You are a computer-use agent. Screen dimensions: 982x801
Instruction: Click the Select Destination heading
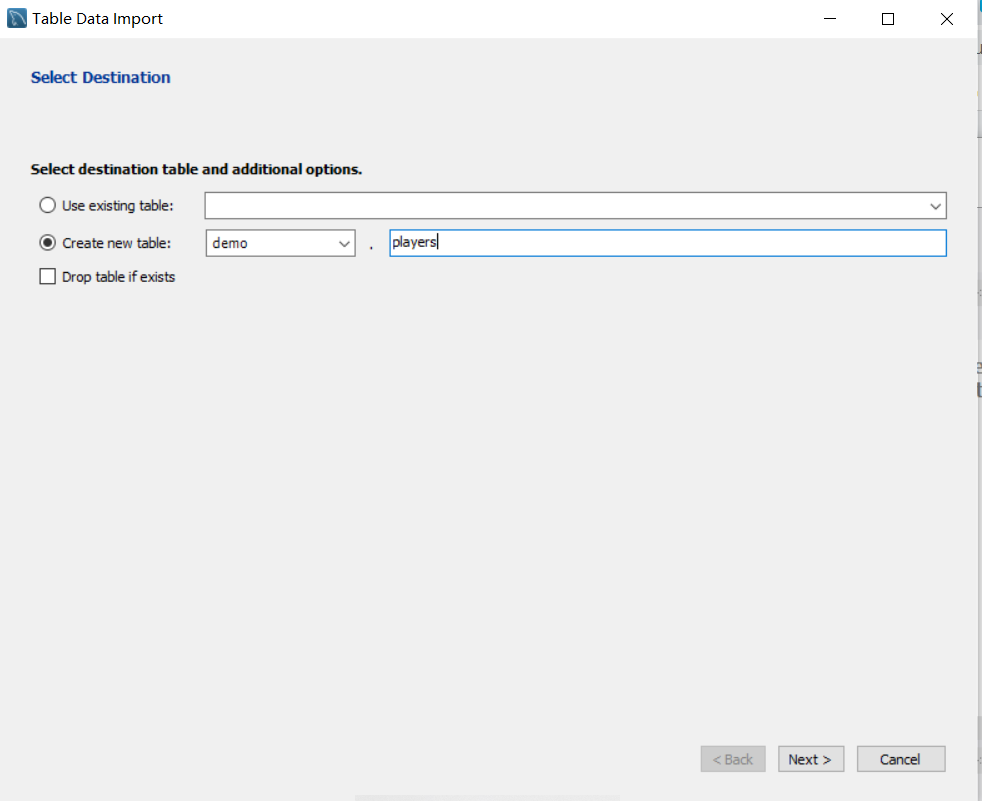pyautogui.click(x=100, y=78)
